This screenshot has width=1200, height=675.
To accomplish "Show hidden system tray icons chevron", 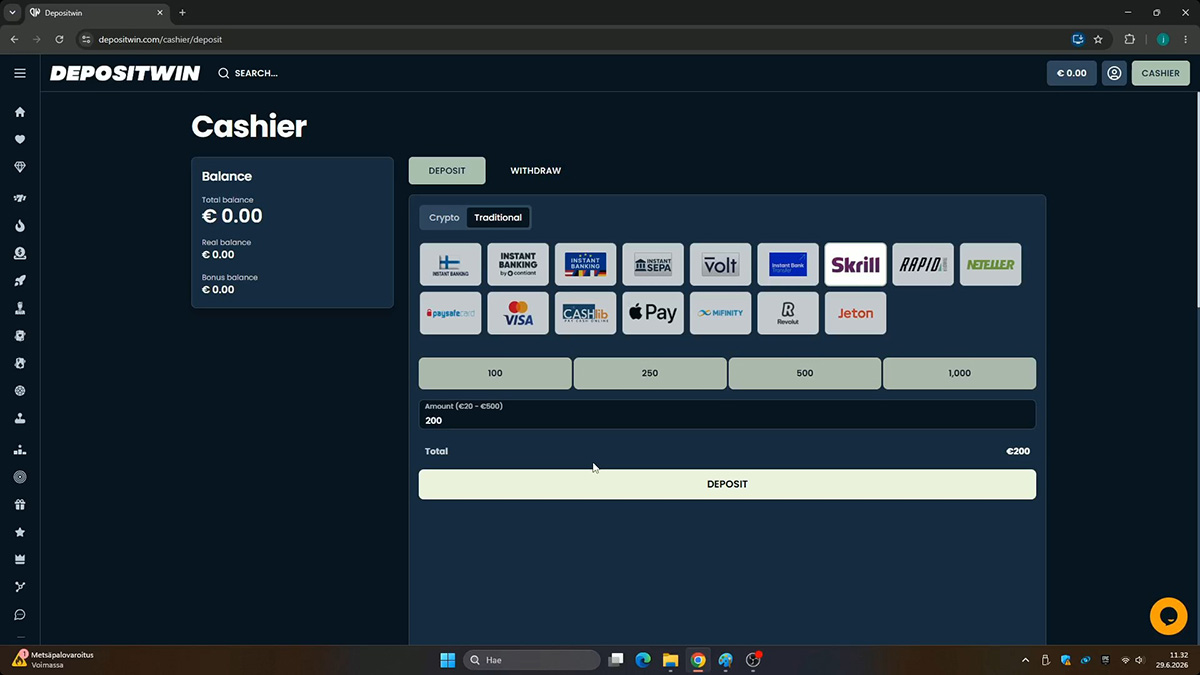I will [1025, 660].
